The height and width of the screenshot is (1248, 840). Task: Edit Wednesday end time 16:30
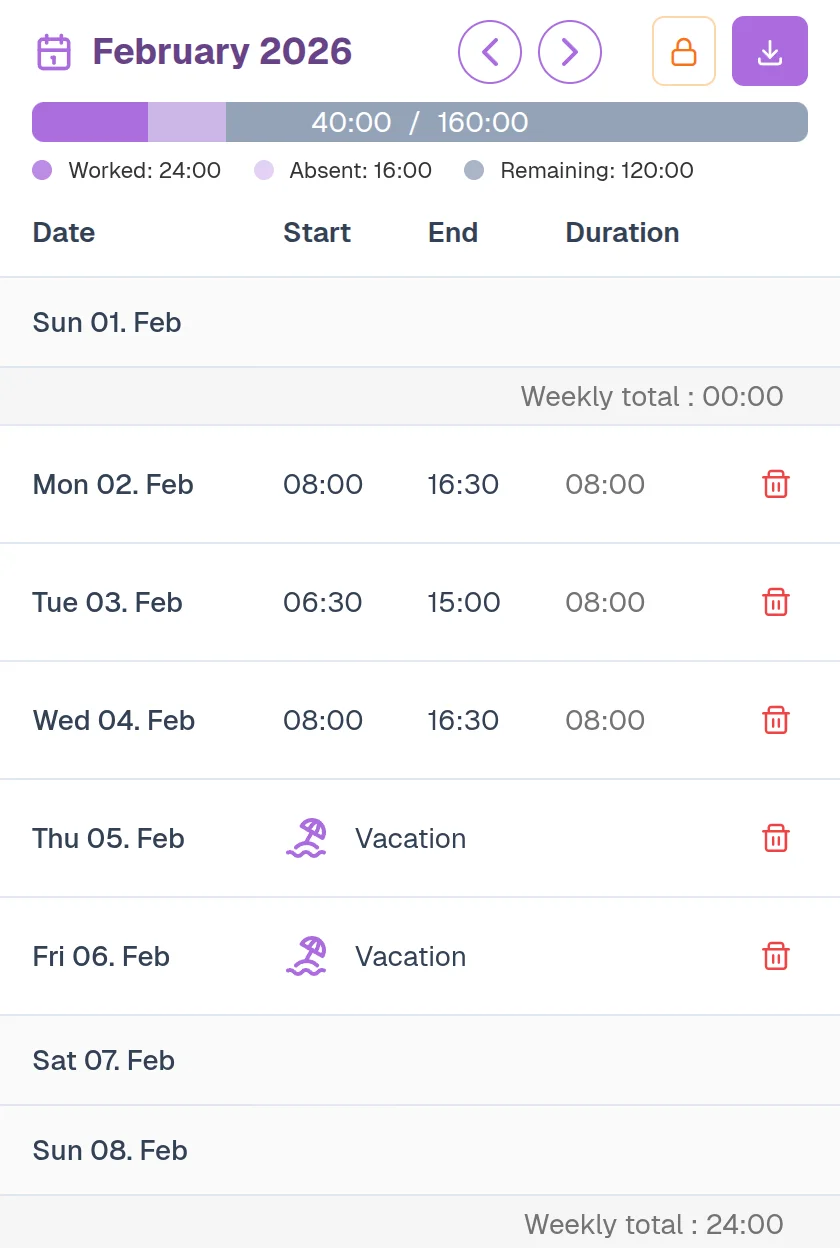(x=463, y=721)
